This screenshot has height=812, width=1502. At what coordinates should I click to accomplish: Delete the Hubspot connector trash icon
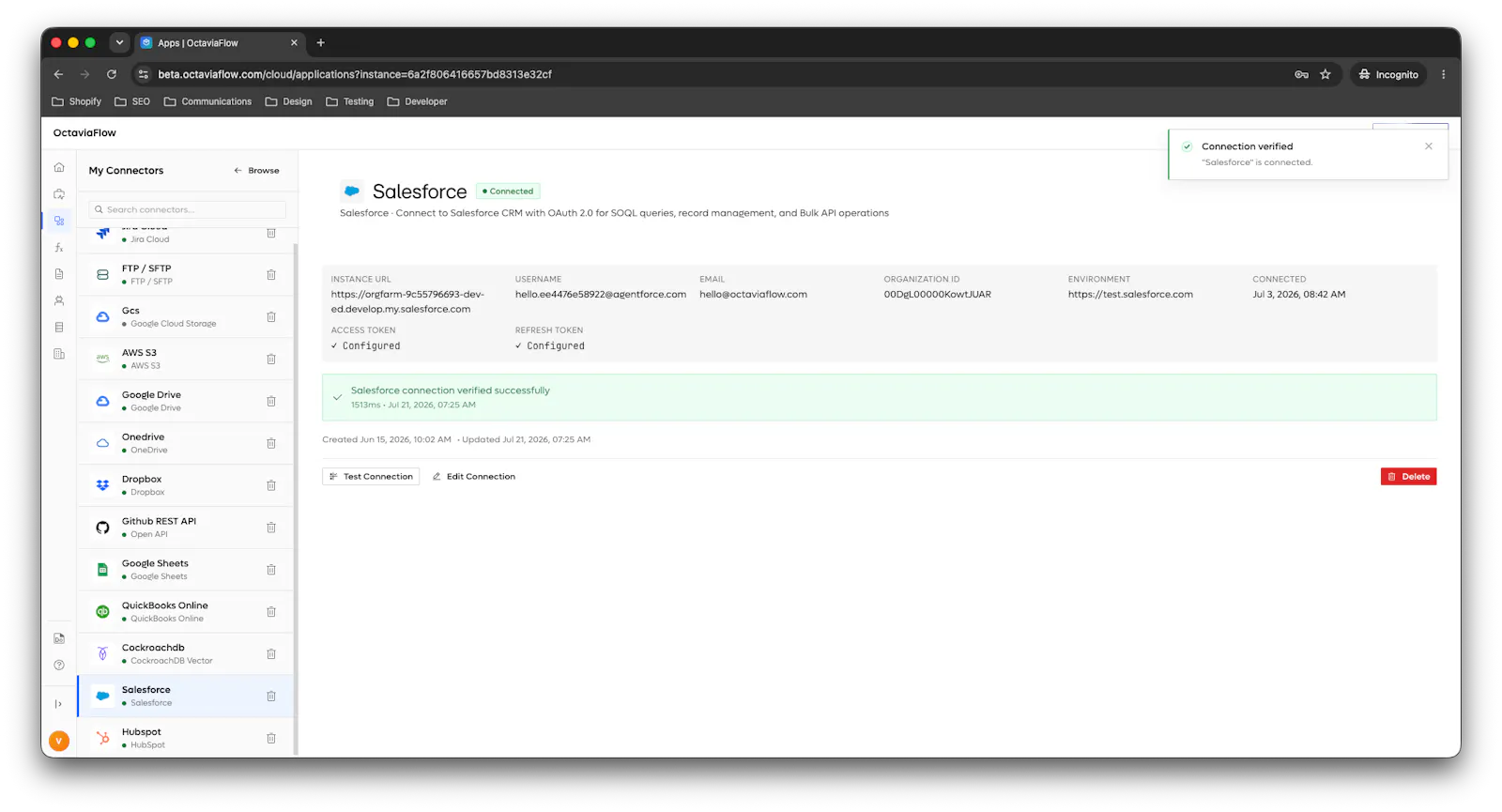click(x=271, y=739)
